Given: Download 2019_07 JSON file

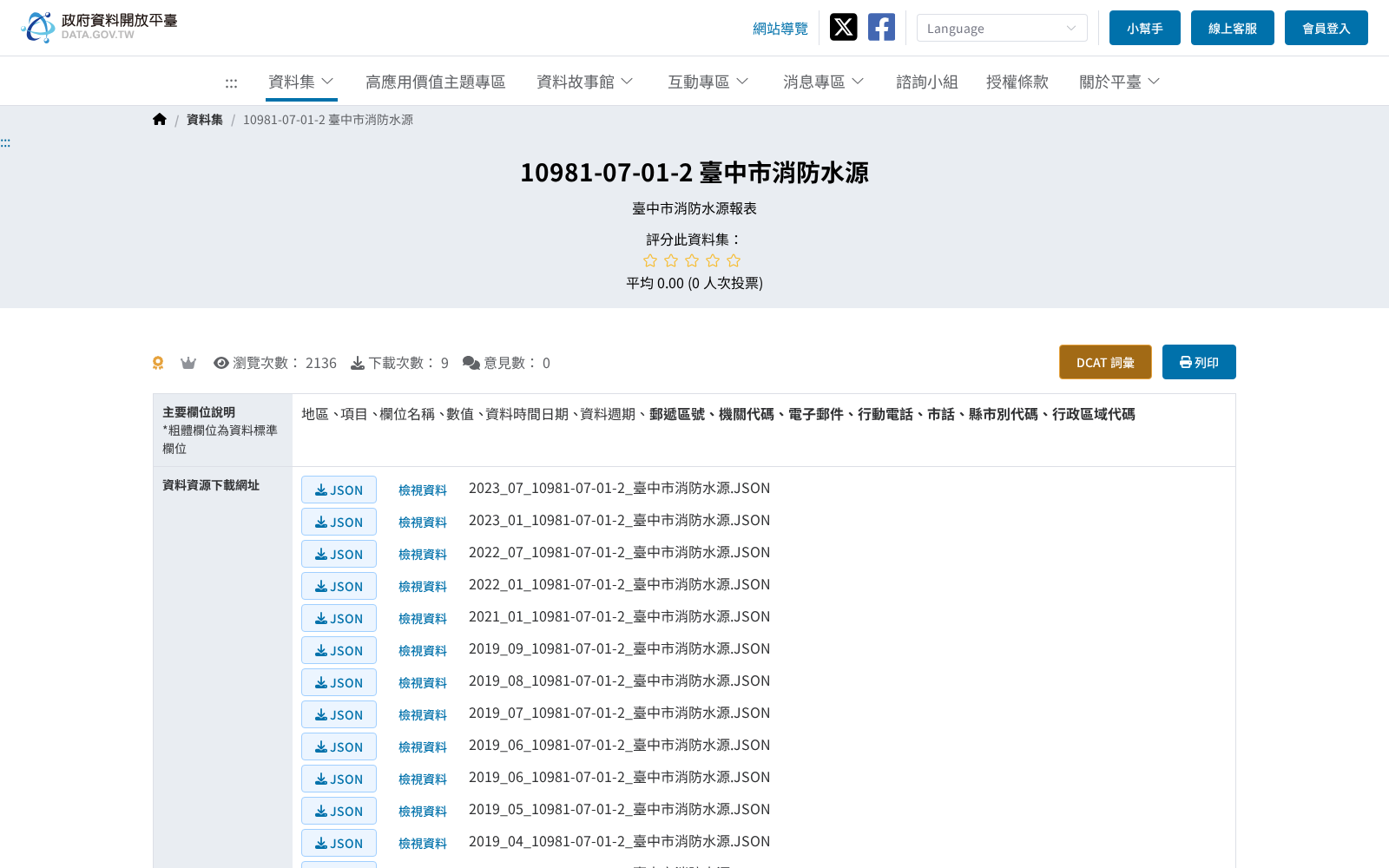Looking at the screenshot, I should tap(339, 714).
